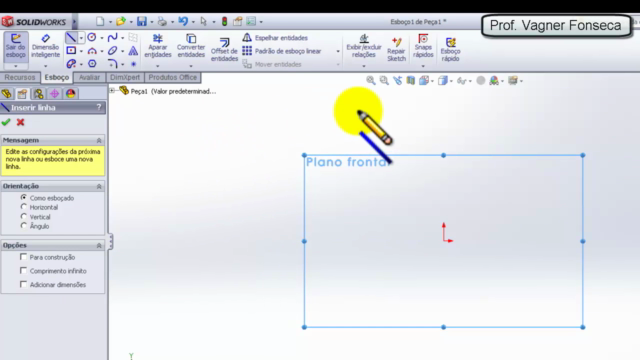Open the PropertyManager tab icon
Image resolution: width=640 pixels, height=360 pixels.
[22, 94]
